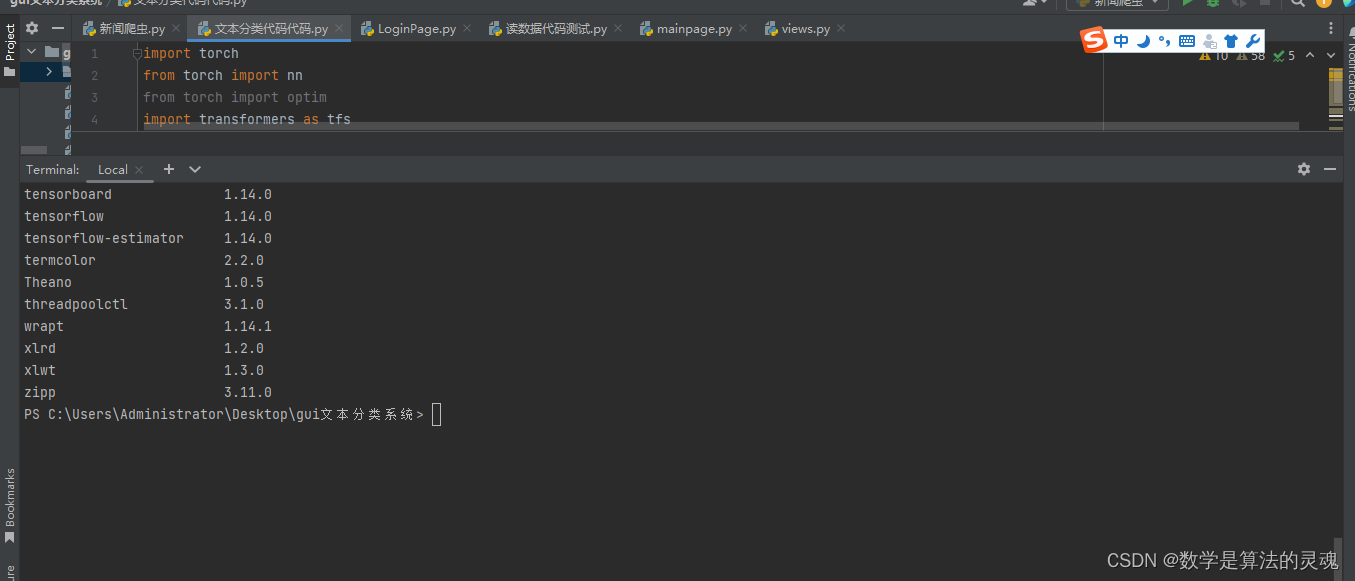Click terminal command prompt input
1355x581 pixels.
tap(437, 414)
